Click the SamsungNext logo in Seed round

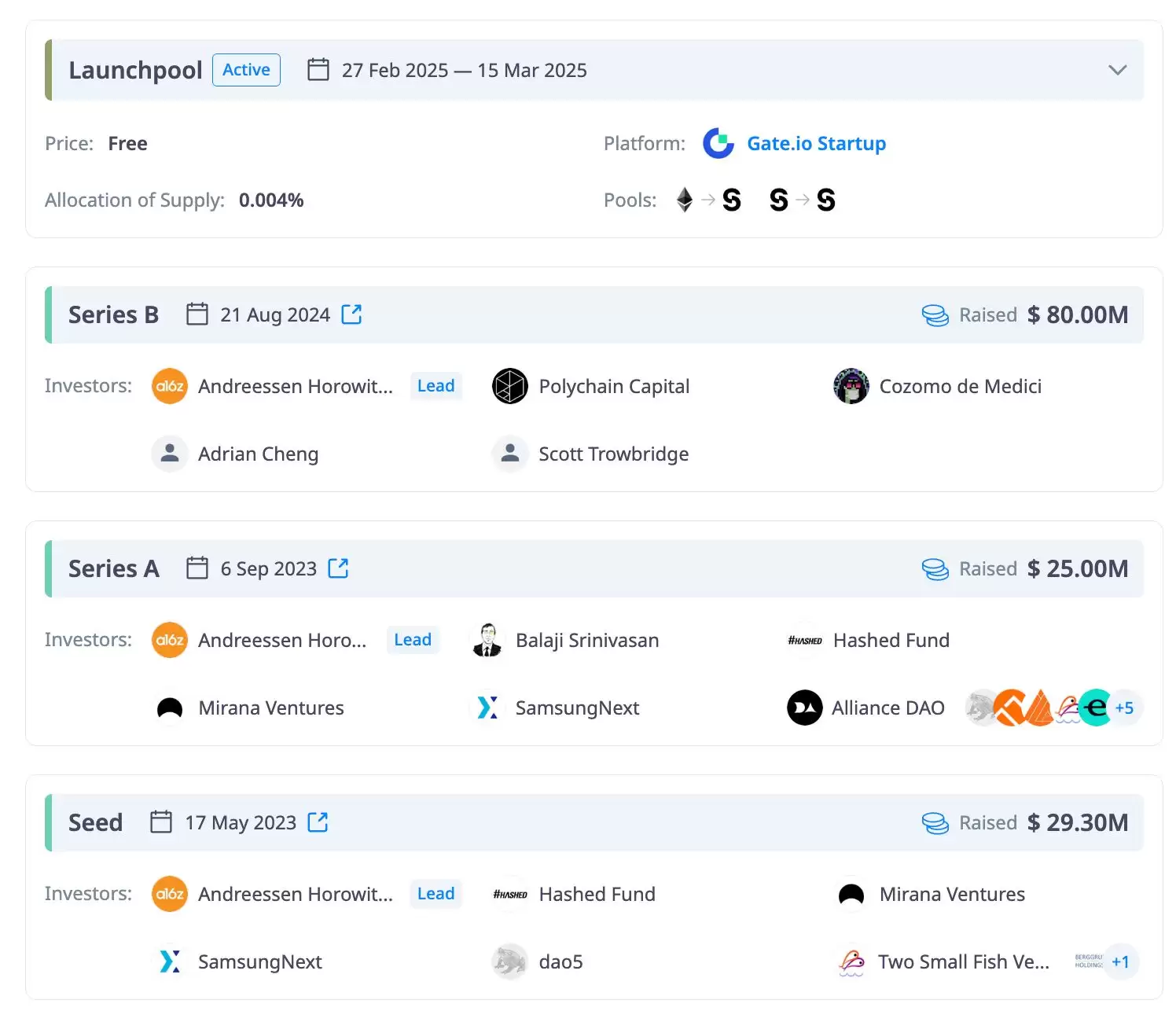click(170, 962)
